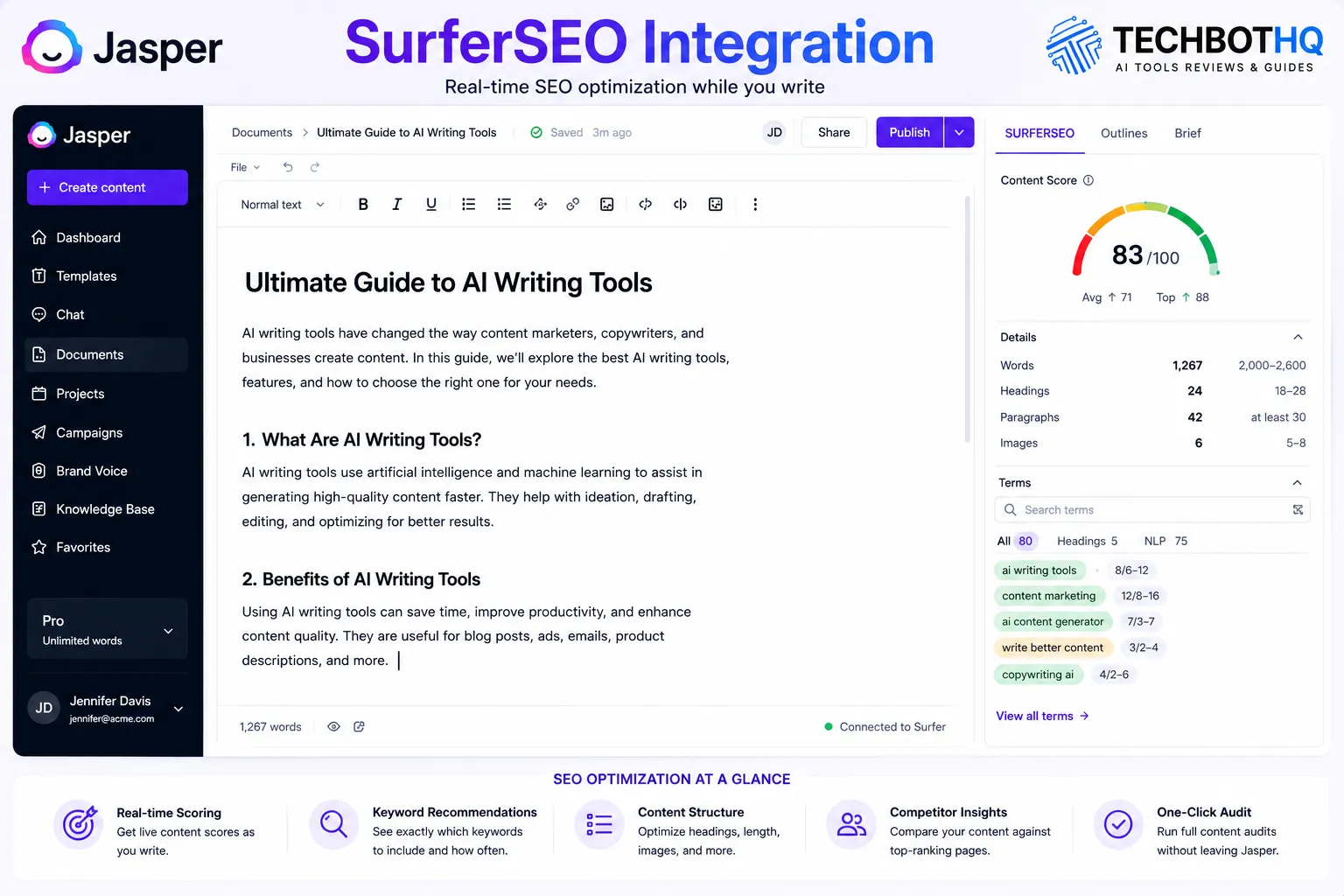Click the JD avatar in the top bar
Viewport: 1344px width, 896px height.
tap(774, 132)
